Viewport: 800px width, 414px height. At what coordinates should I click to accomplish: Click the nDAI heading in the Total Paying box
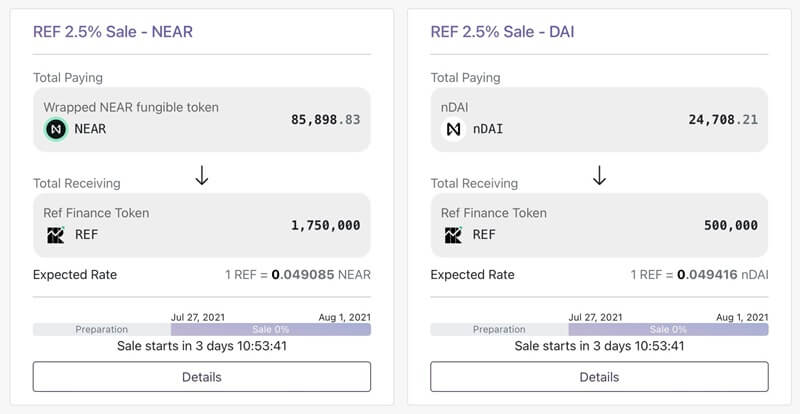coord(455,107)
